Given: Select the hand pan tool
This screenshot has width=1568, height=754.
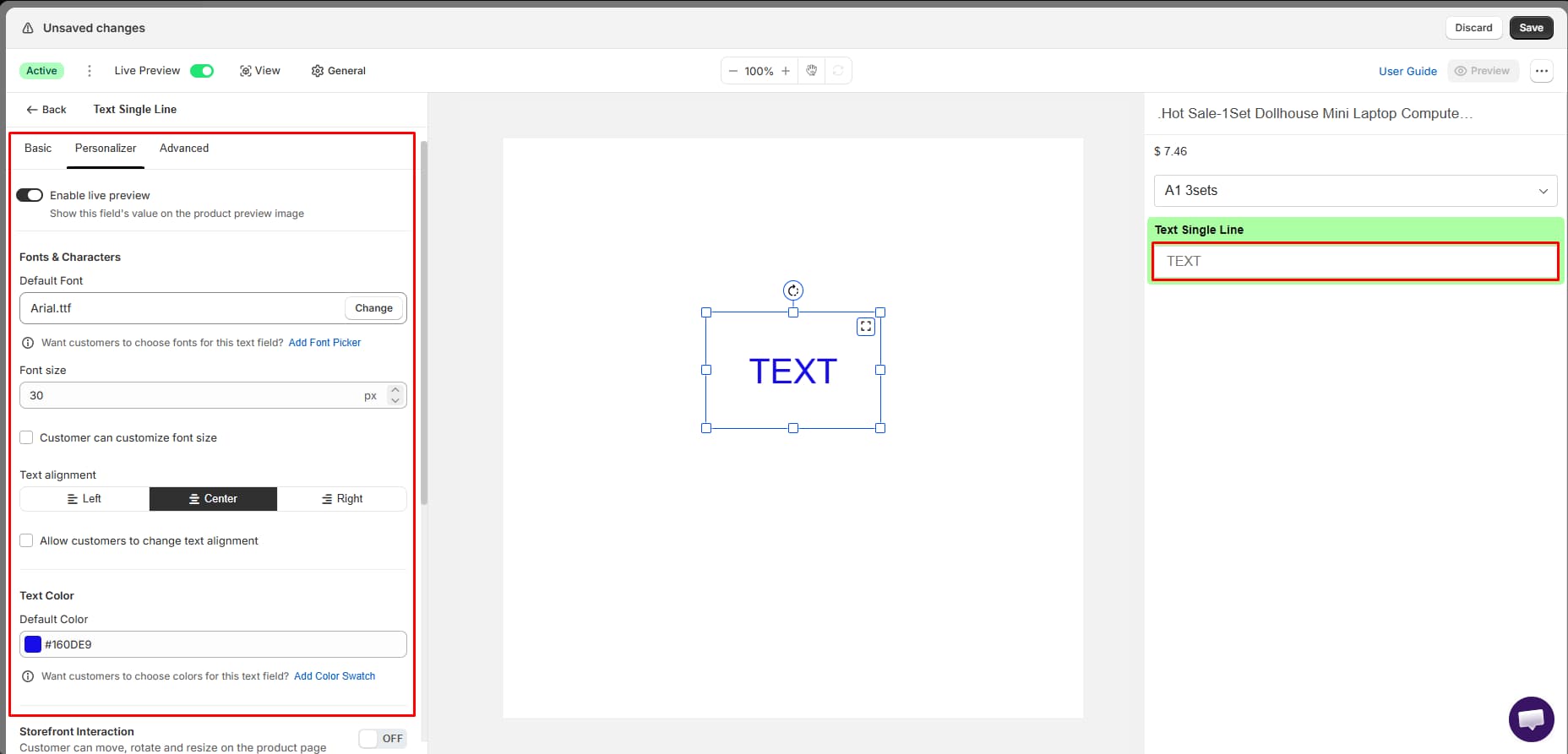Looking at the screenshot, I should (812, 71).
